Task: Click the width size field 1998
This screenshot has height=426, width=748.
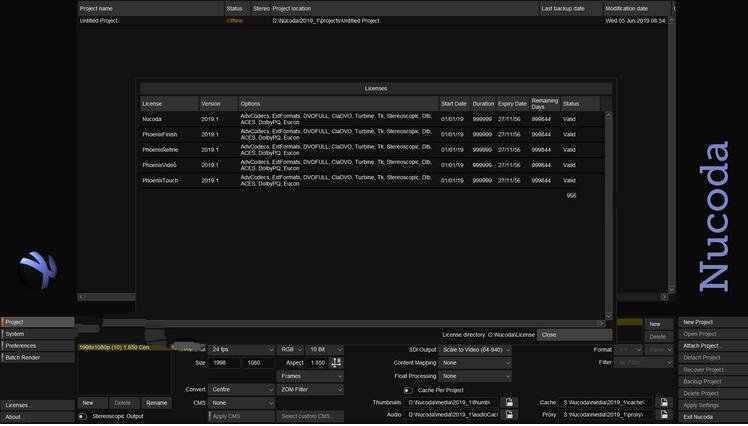Action: click(224, 363)
